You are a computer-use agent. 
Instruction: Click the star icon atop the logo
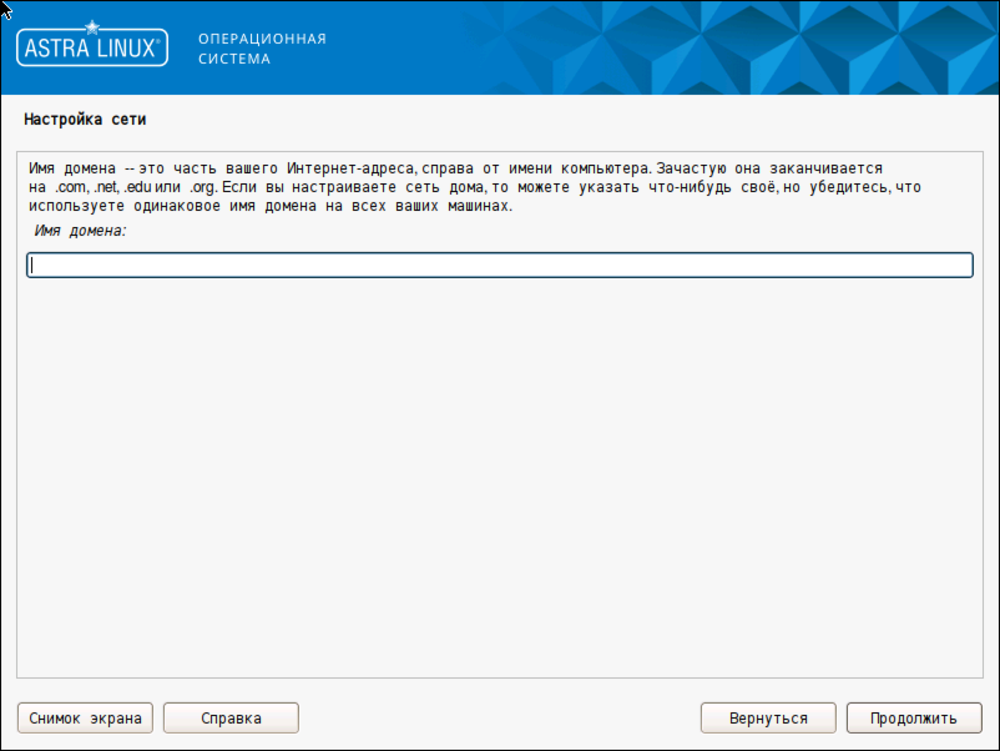pyautogui.click(x=92, y=27)
